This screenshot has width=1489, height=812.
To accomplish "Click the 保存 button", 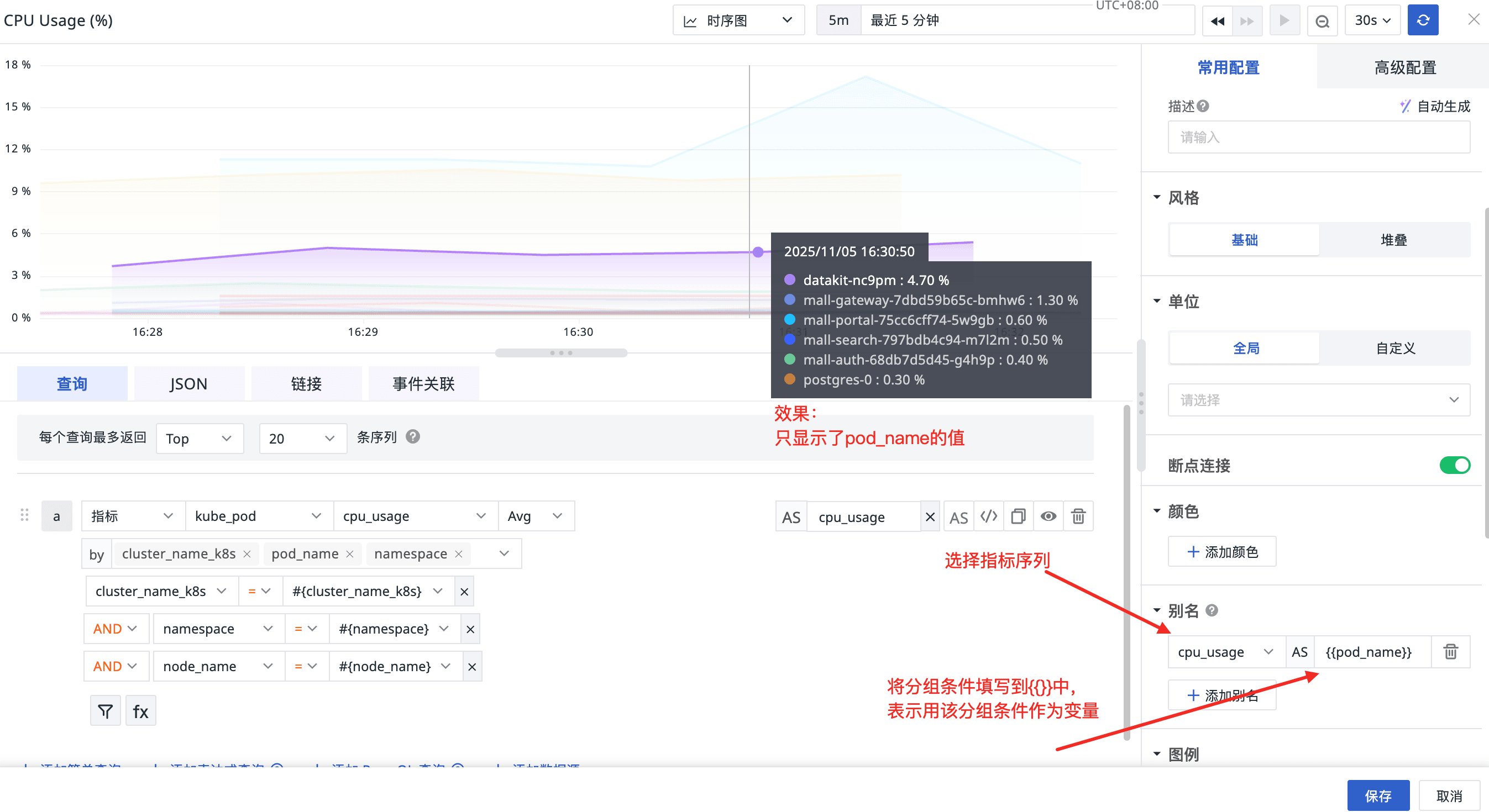I will (x=1377, y=796).
